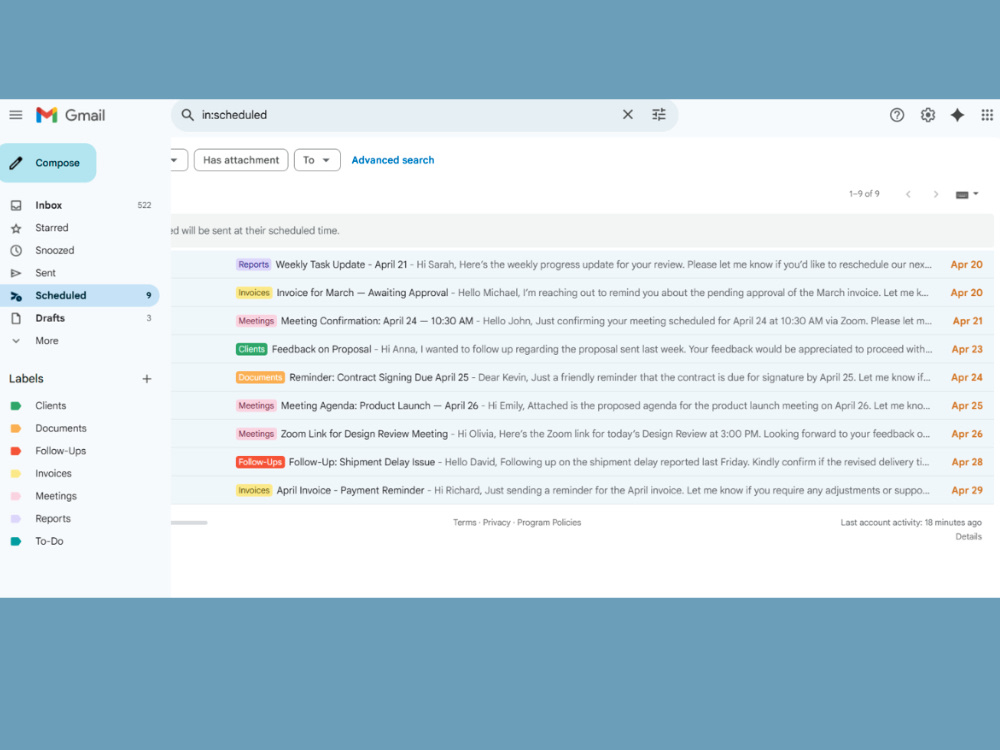
Task: Compose a new email
Action: [48, 163]
